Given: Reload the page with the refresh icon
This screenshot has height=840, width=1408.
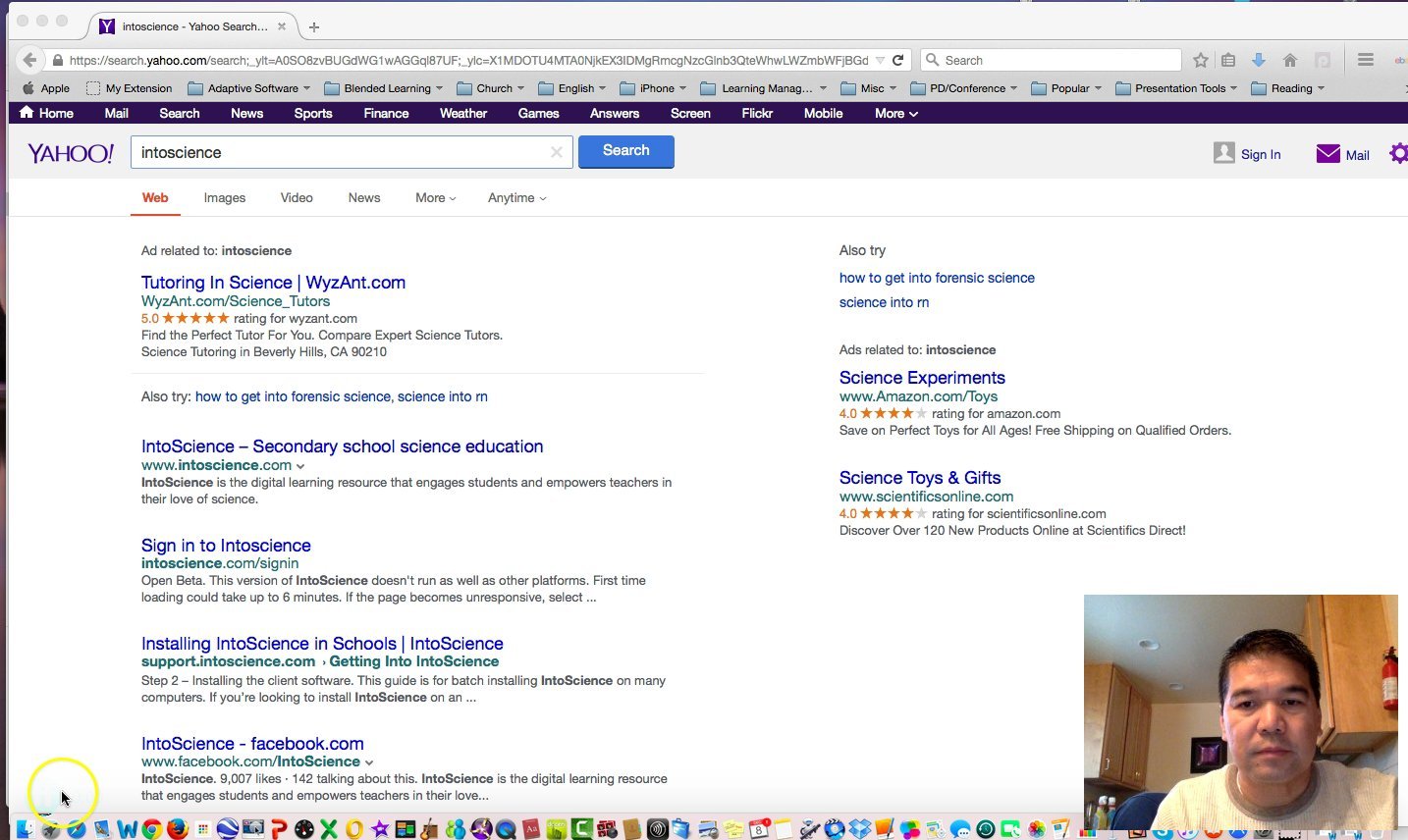Looking at the screenshot, I should click(897, 60).
